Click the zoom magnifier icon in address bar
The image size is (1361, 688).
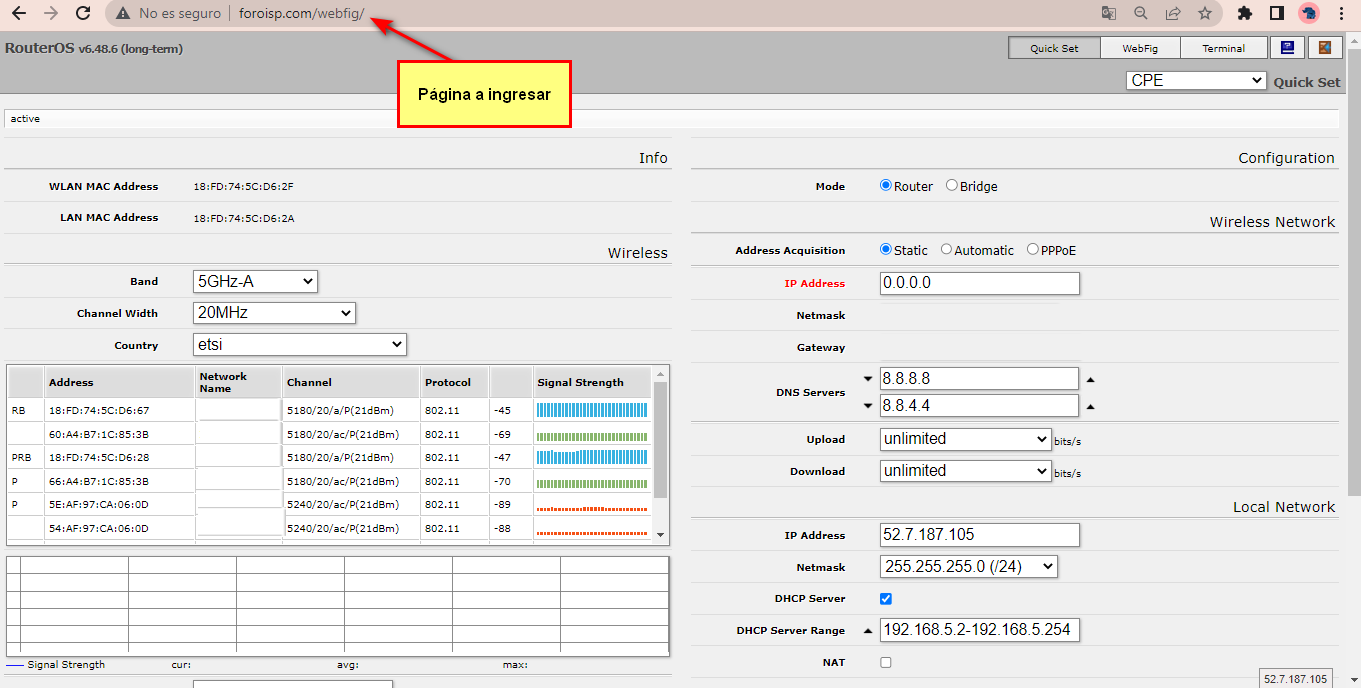click(x=1141, y=13)
